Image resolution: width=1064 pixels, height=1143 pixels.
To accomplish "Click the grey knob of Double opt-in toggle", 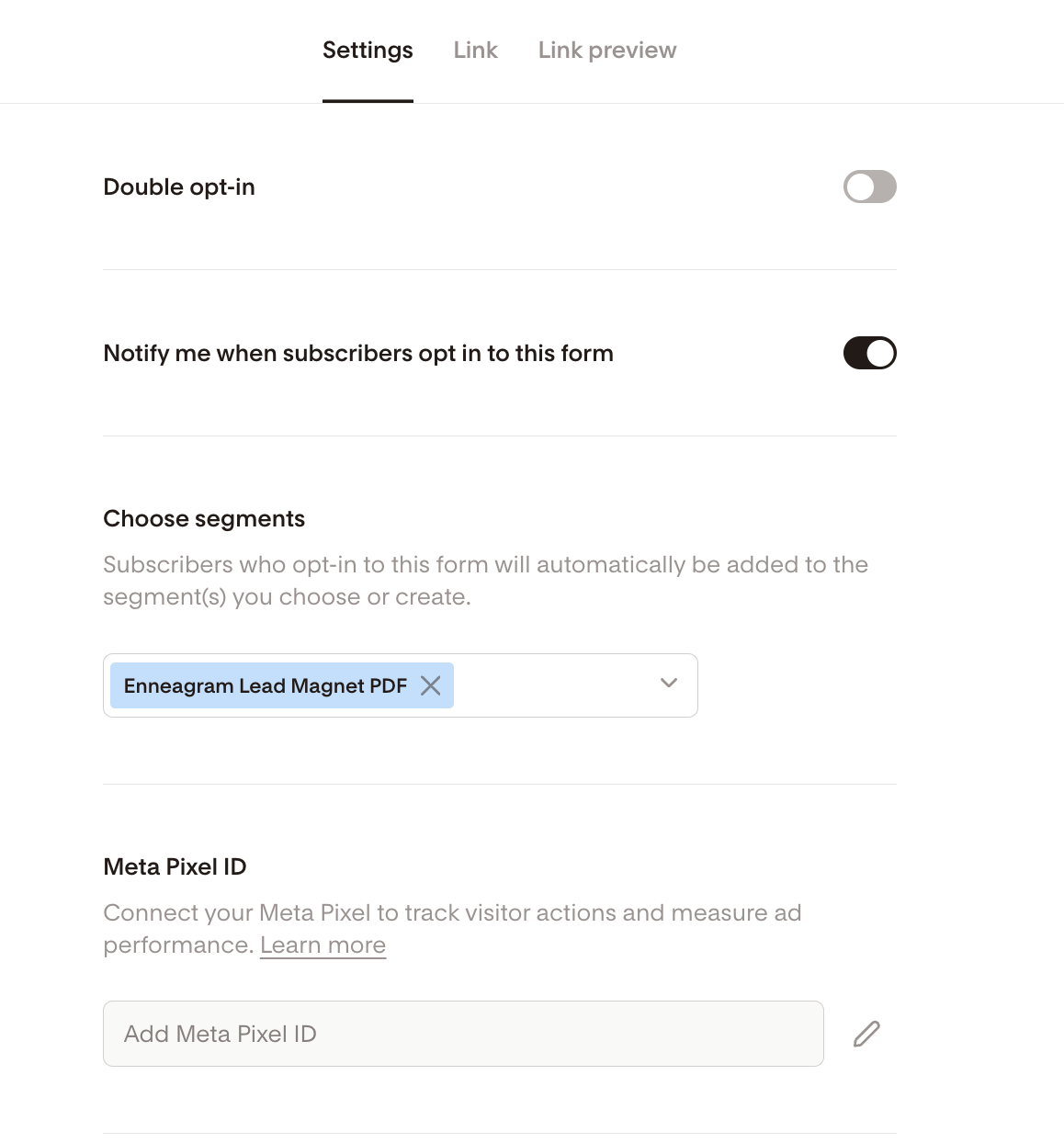I will pos(860,187).
